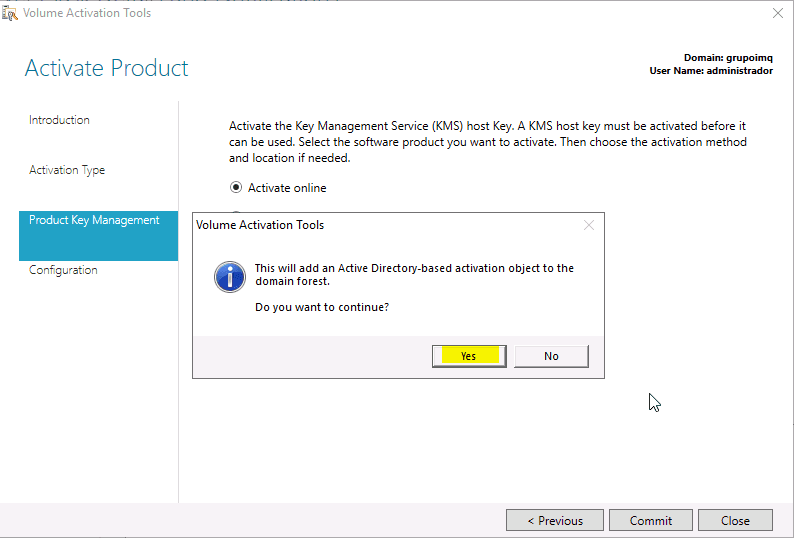
Task: Select the Product Key Management step
Action: pyautogui.click(x=94, y=220)
